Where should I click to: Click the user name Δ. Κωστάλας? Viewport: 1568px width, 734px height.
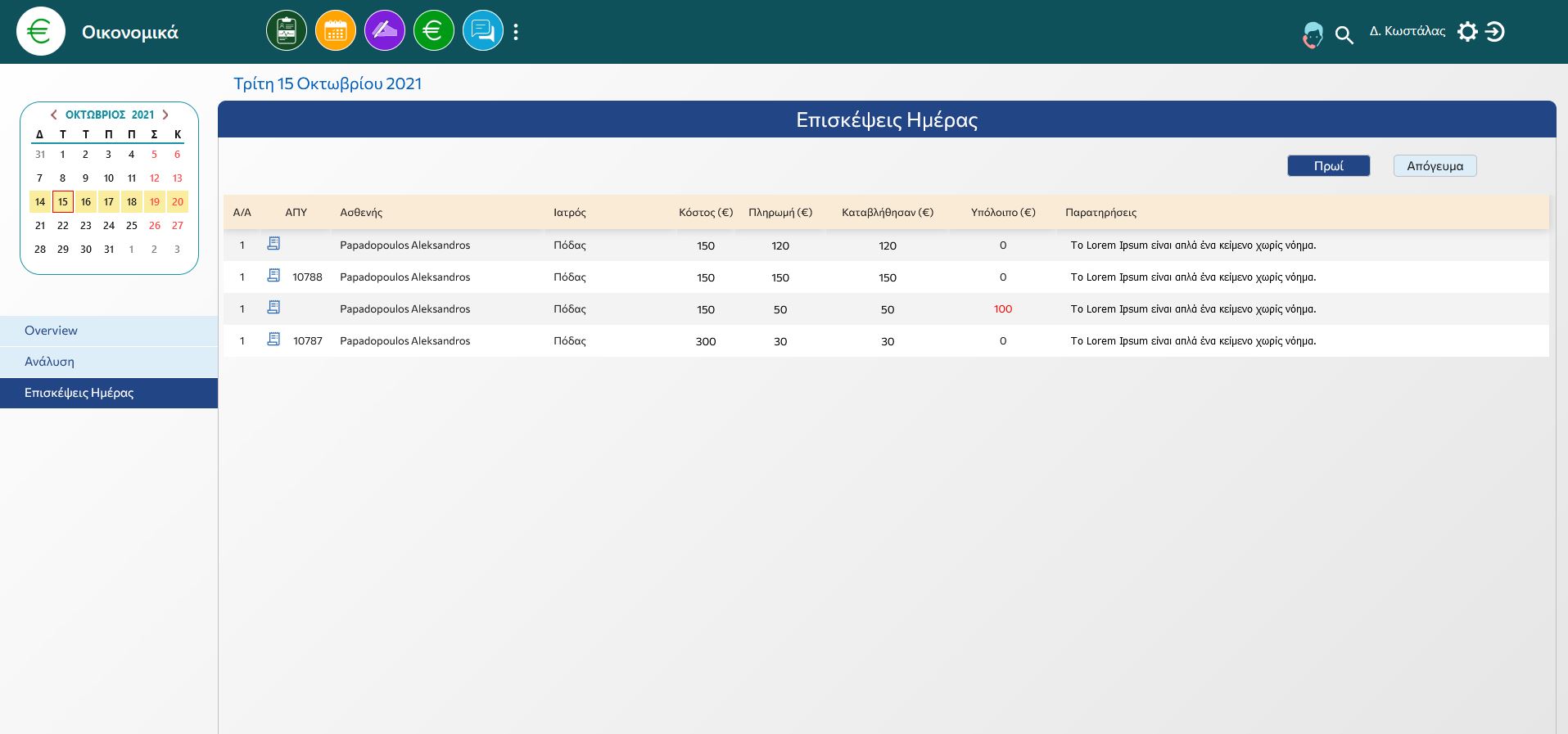1408,31
